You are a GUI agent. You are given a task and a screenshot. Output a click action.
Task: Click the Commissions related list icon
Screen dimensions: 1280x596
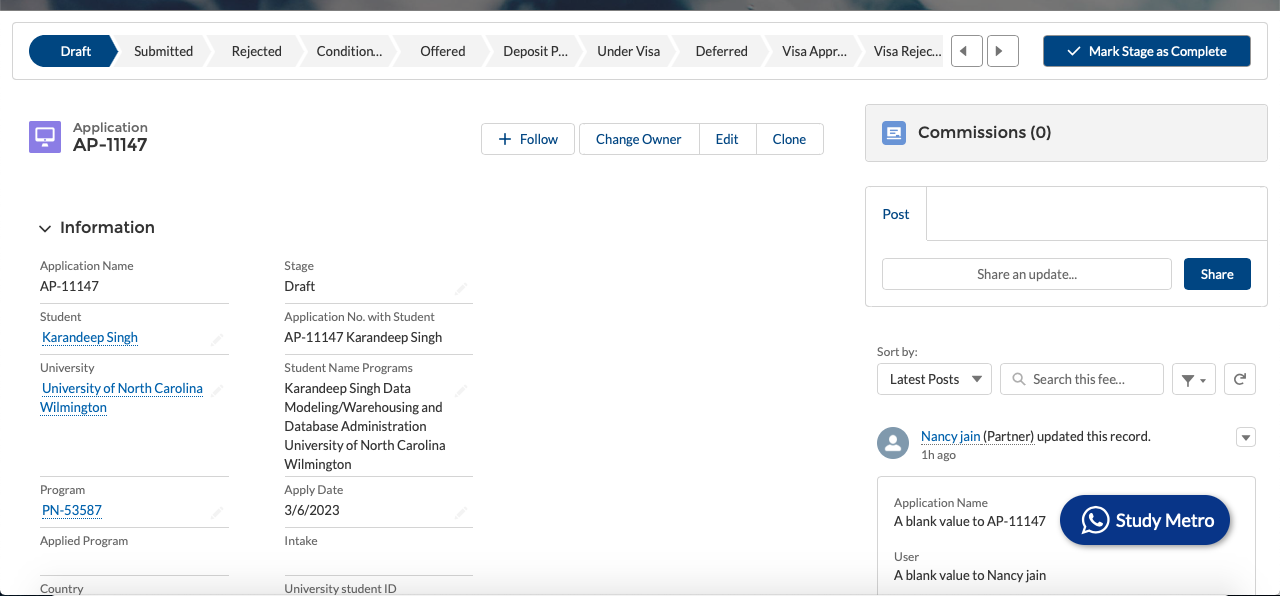(894, 132)
